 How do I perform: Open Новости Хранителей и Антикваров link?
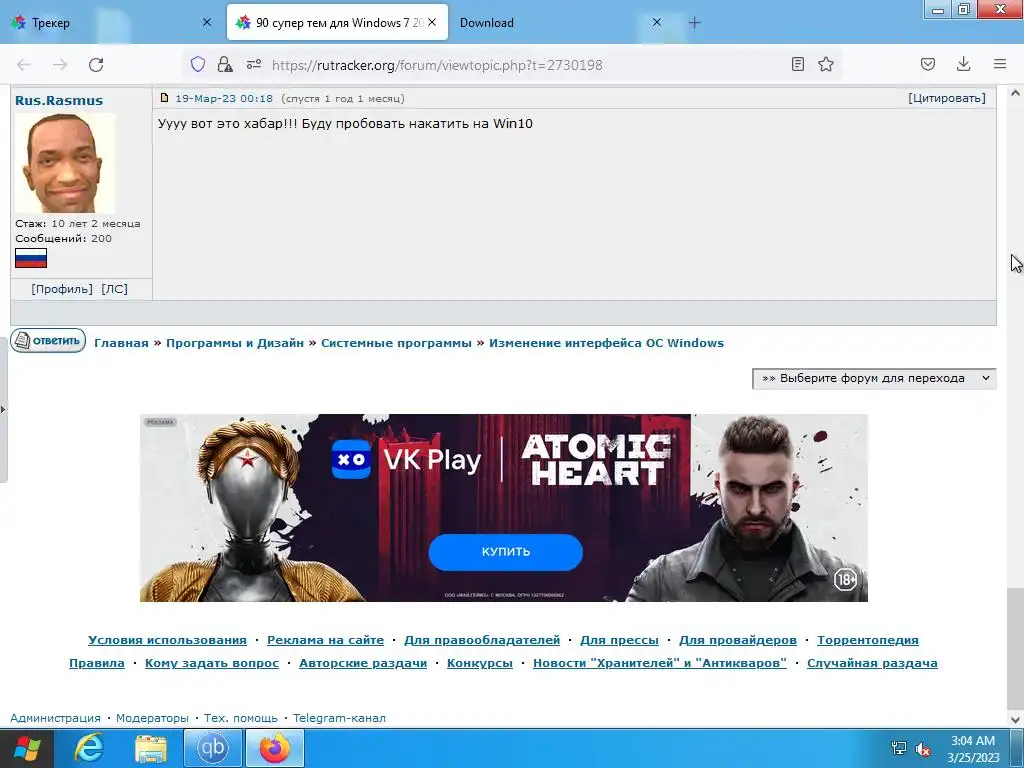pos(660,663)
